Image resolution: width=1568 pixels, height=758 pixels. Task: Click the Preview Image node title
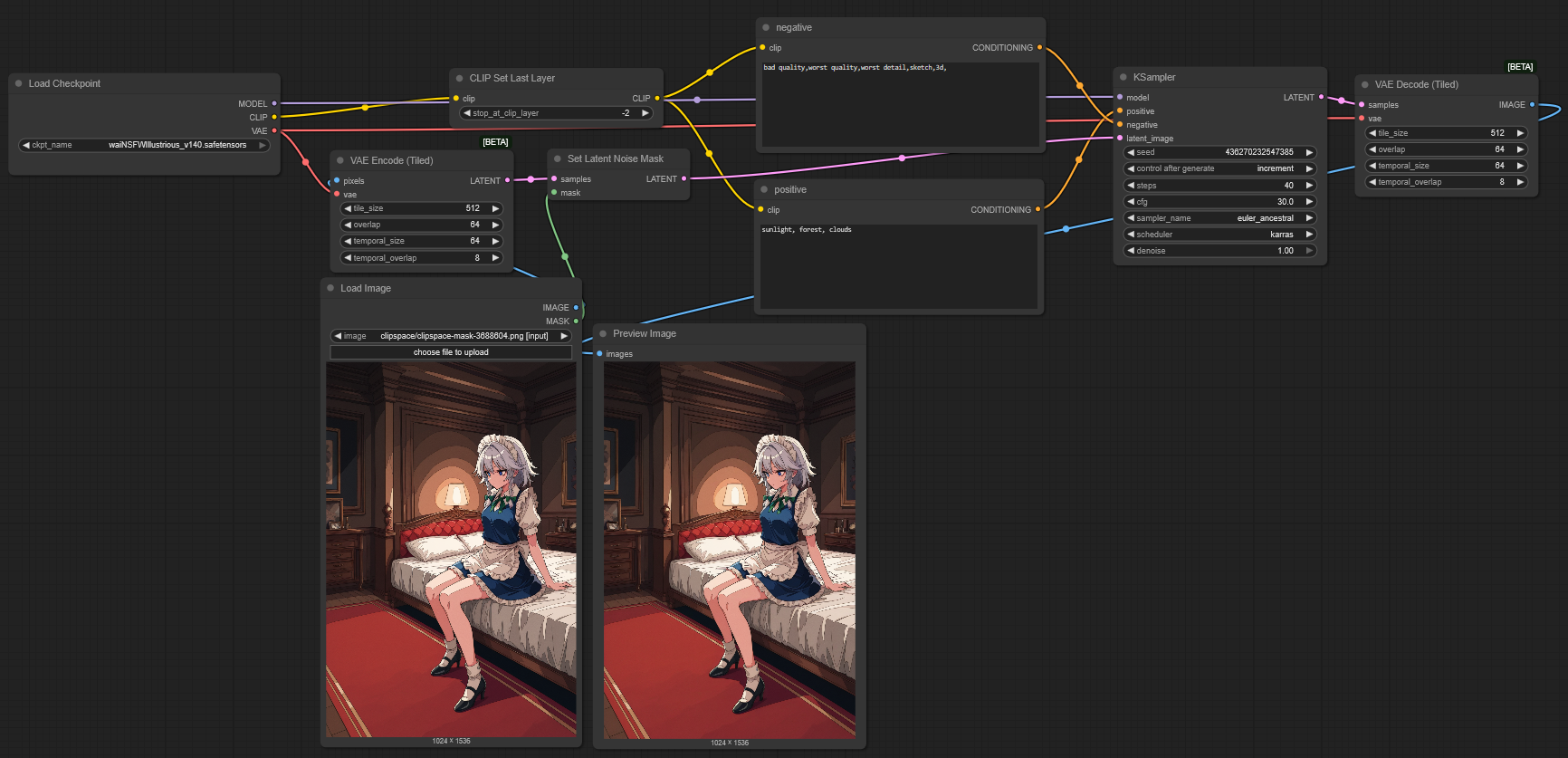coord(645,333)
